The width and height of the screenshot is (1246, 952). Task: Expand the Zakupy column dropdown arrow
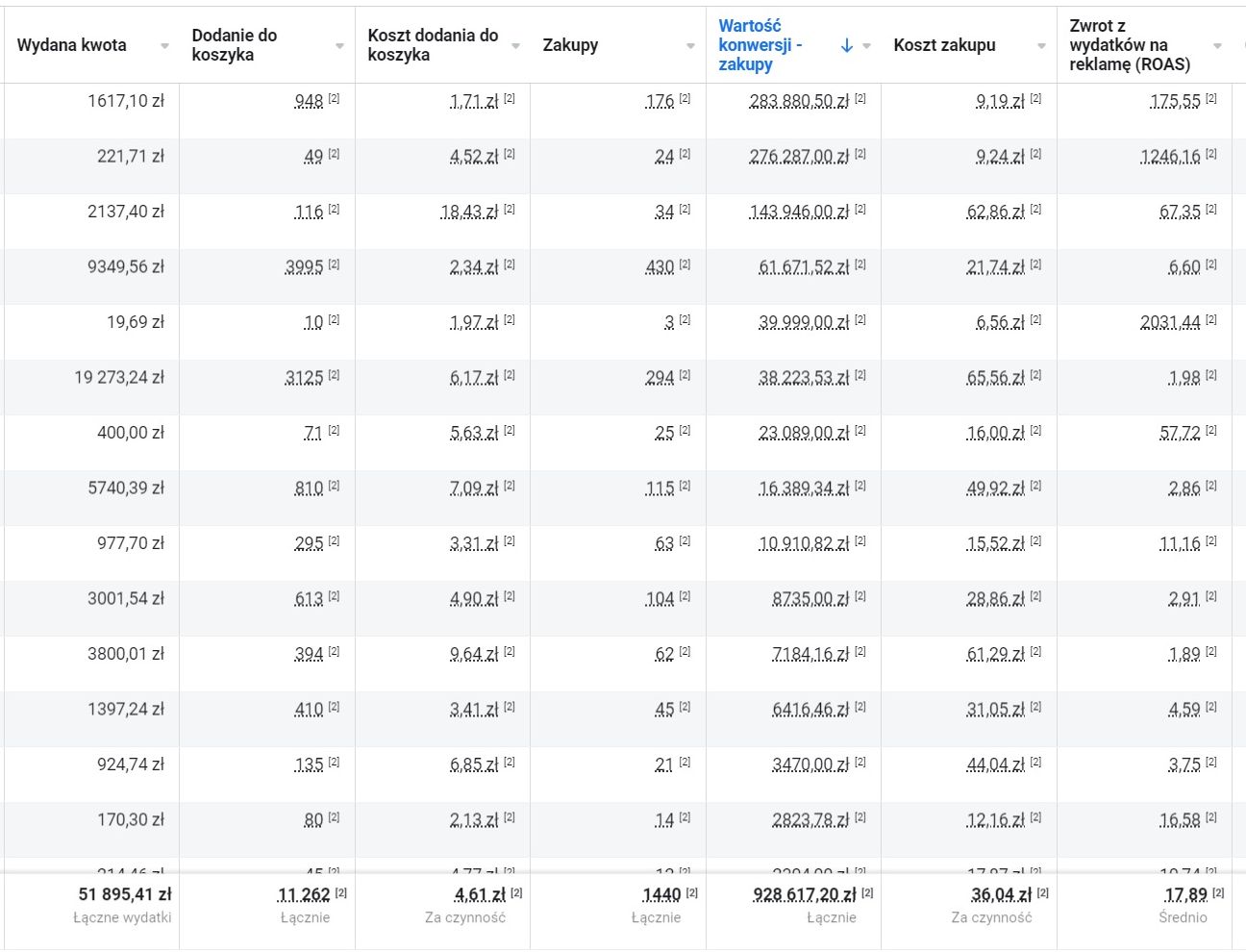pyautogui.click(x=690, y=46)
